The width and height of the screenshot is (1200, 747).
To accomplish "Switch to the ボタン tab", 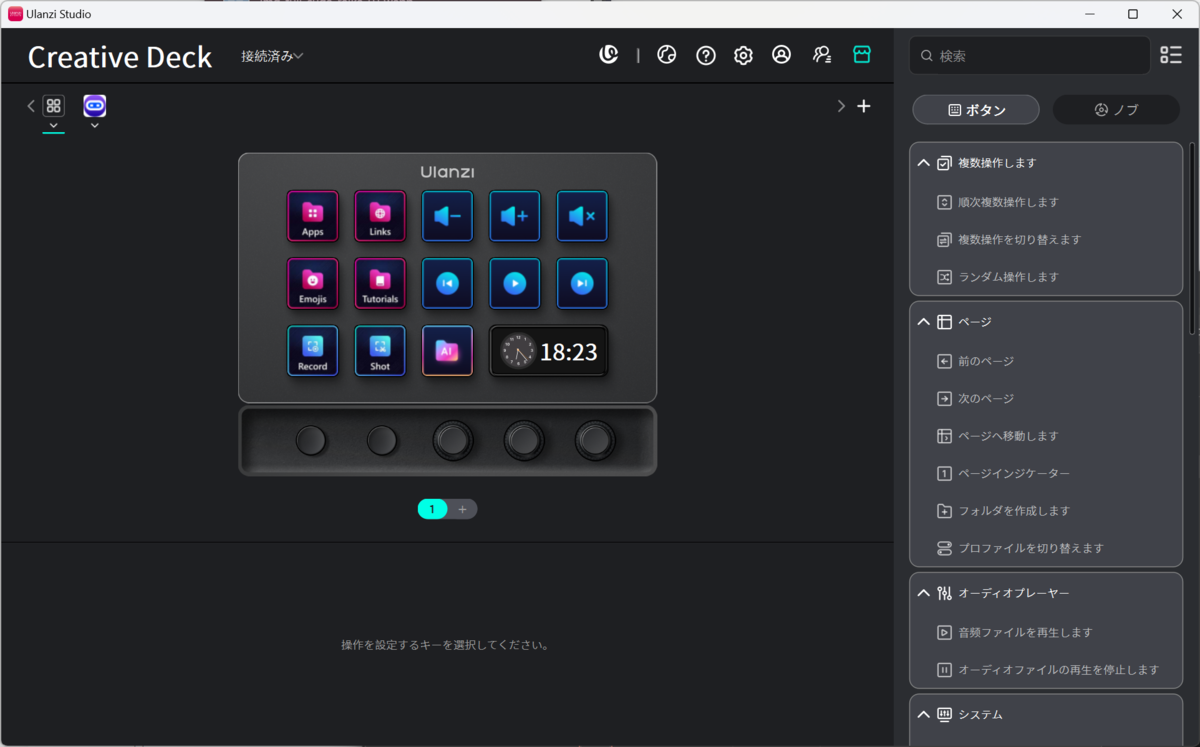I will pyautogui.click(x=976, y=110).
